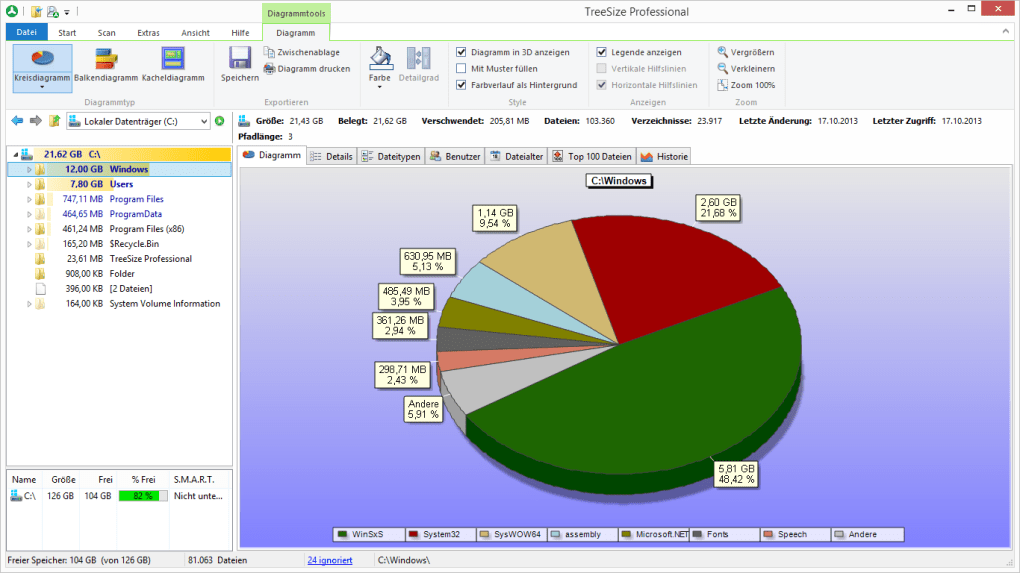Viewport: 1020px width, 573px height.
Task: Click Horizontale Hilfslinien checkbox
Action: (602, 85)
